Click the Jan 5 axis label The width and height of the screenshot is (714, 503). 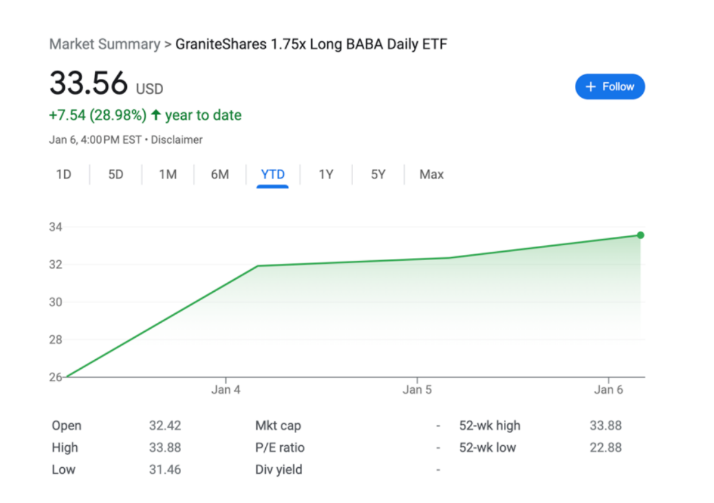(417, 390)
